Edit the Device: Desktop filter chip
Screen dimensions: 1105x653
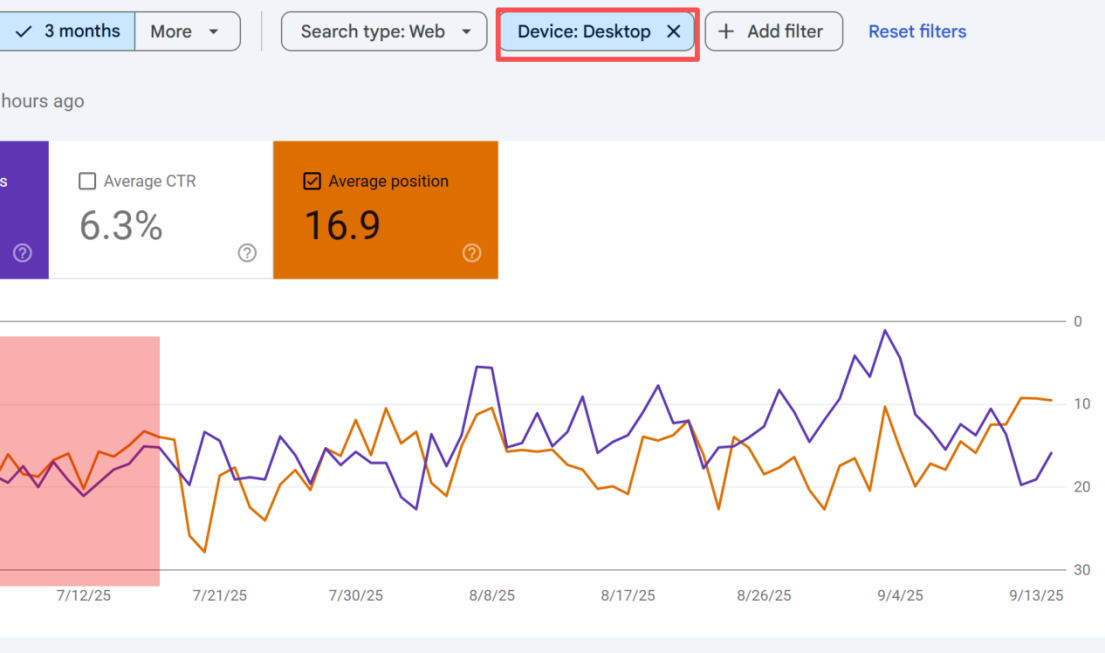(583, 32)
